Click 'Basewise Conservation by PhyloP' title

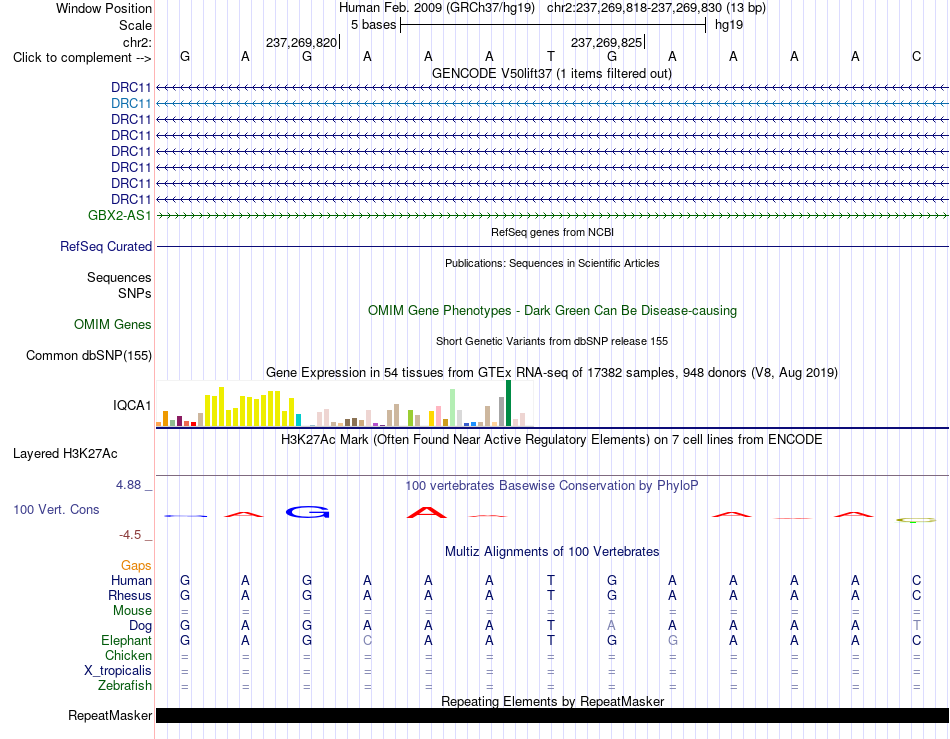click(x=552, y=486)
